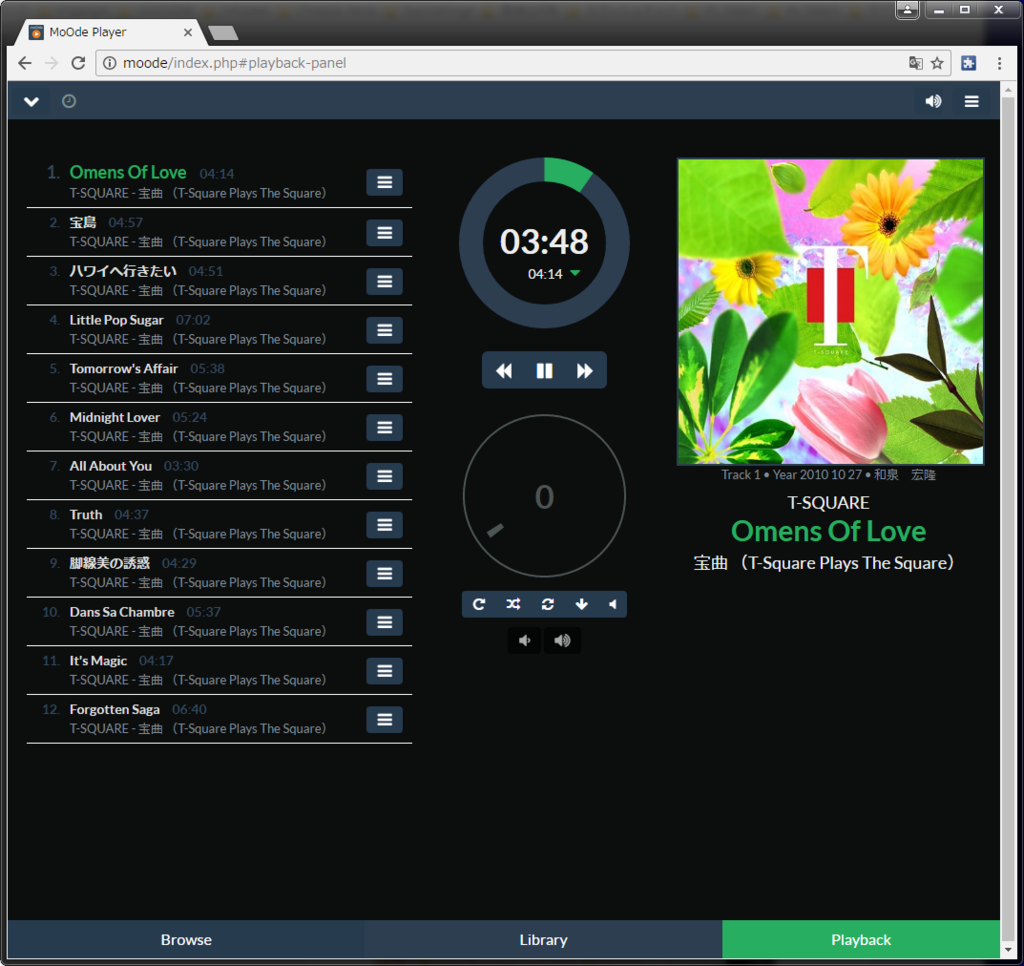This screenshot has height=966, width=1024.
Task: Play track 2 宝島
Action: tap(83, 222)
